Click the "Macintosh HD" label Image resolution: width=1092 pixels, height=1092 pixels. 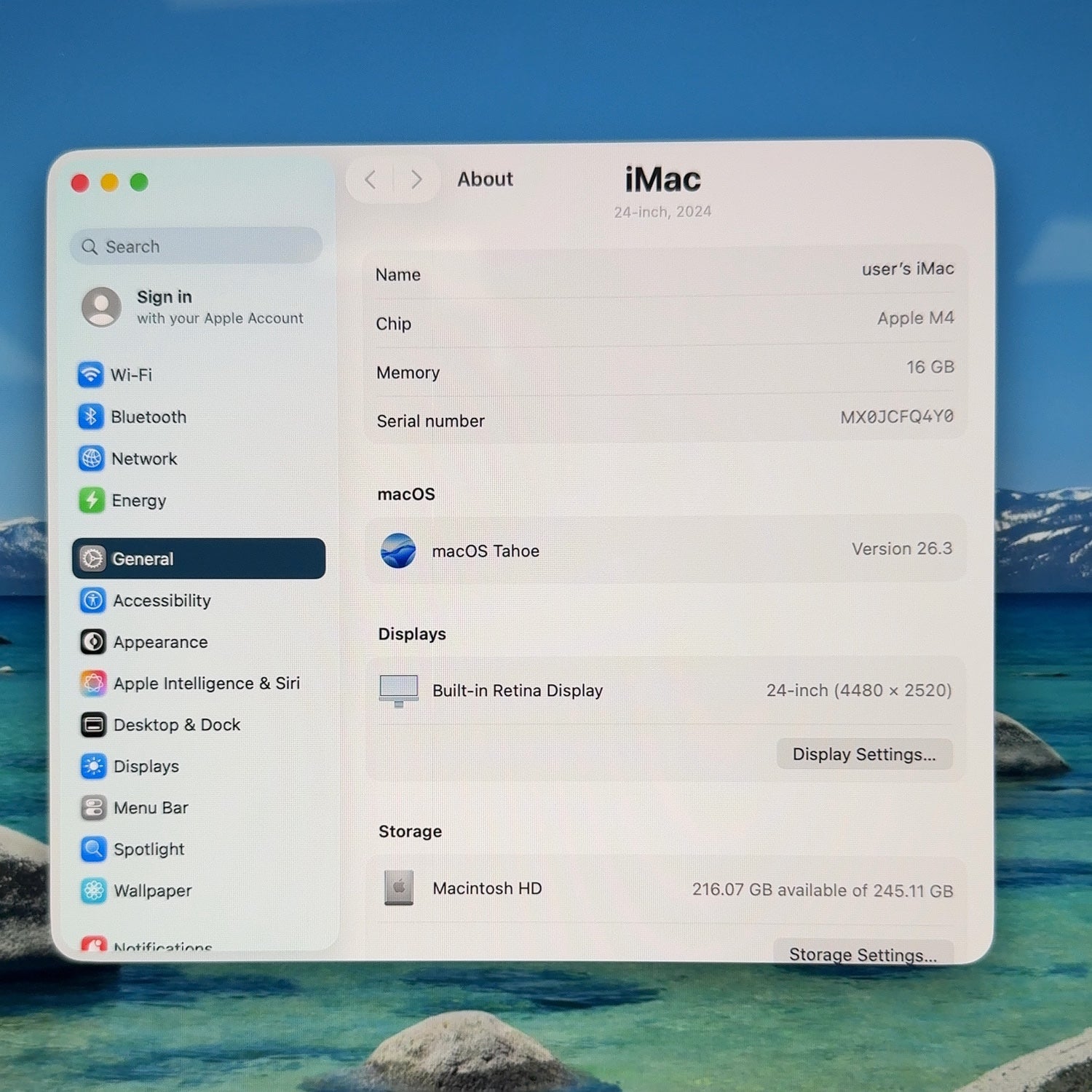[487, 888]
